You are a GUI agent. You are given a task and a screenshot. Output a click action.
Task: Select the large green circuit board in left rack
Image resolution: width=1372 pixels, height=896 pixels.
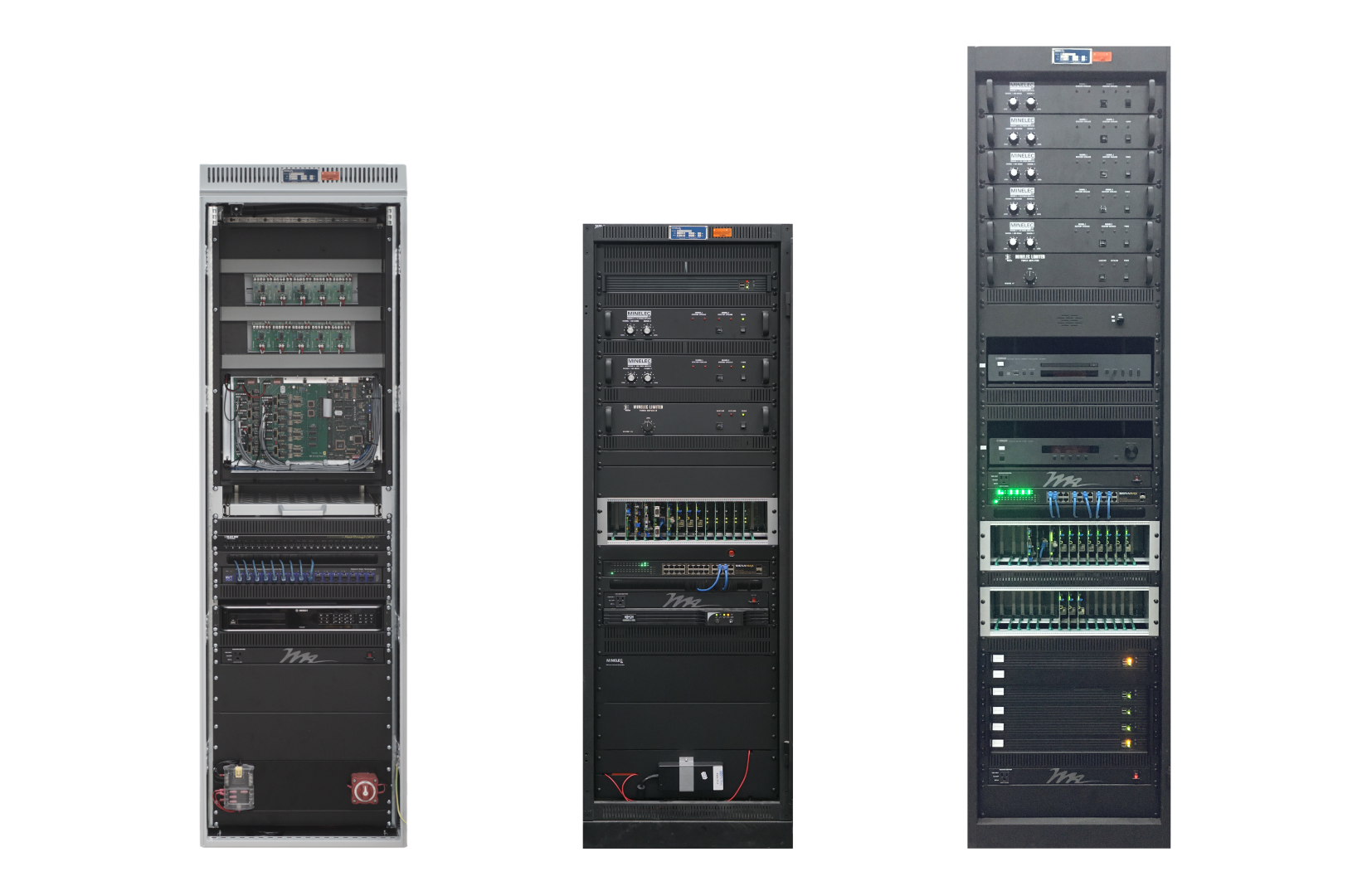pos(303,419)
